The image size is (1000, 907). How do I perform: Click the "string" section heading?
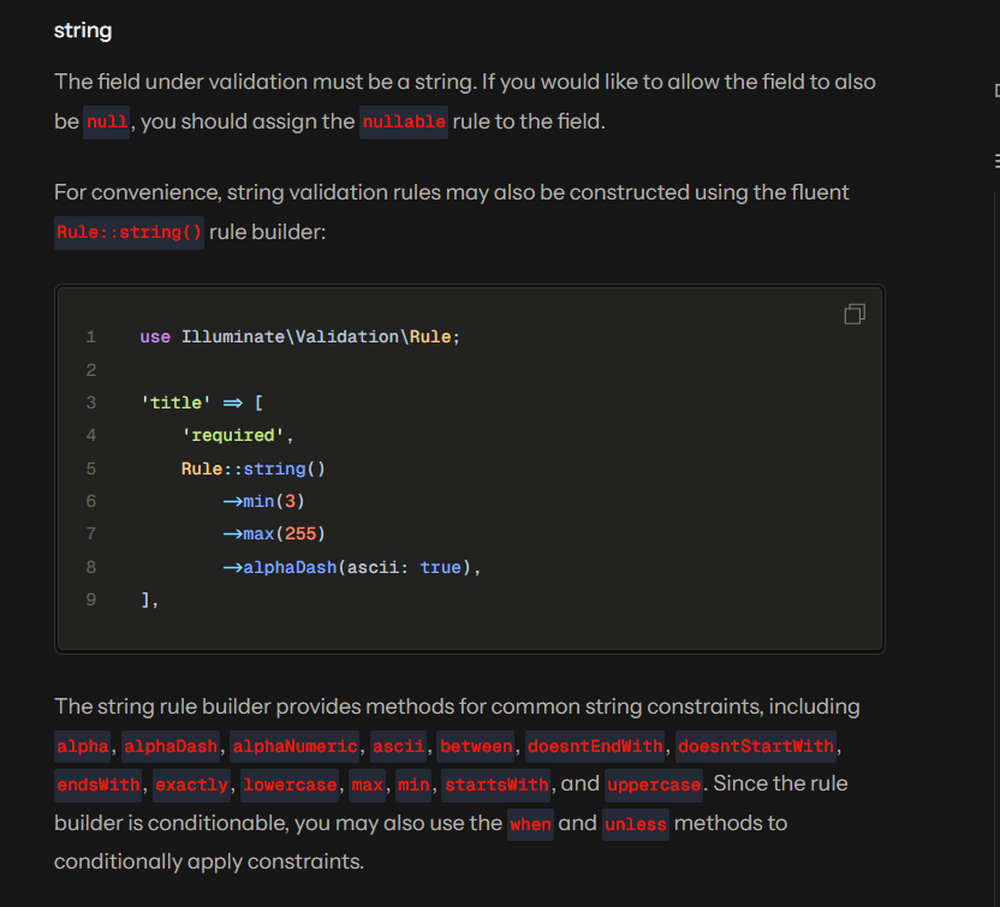[x=83, y=30]
